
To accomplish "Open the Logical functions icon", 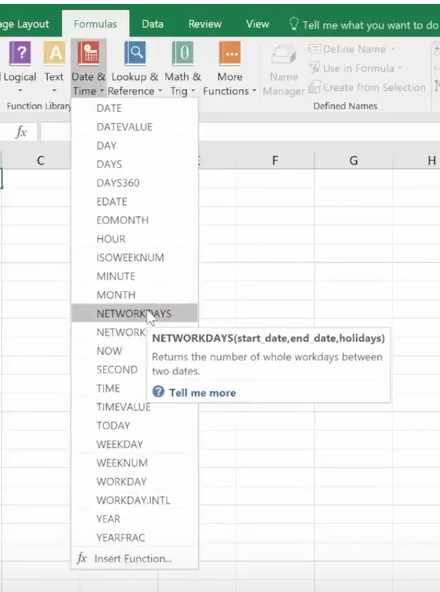I will point(20,54).
